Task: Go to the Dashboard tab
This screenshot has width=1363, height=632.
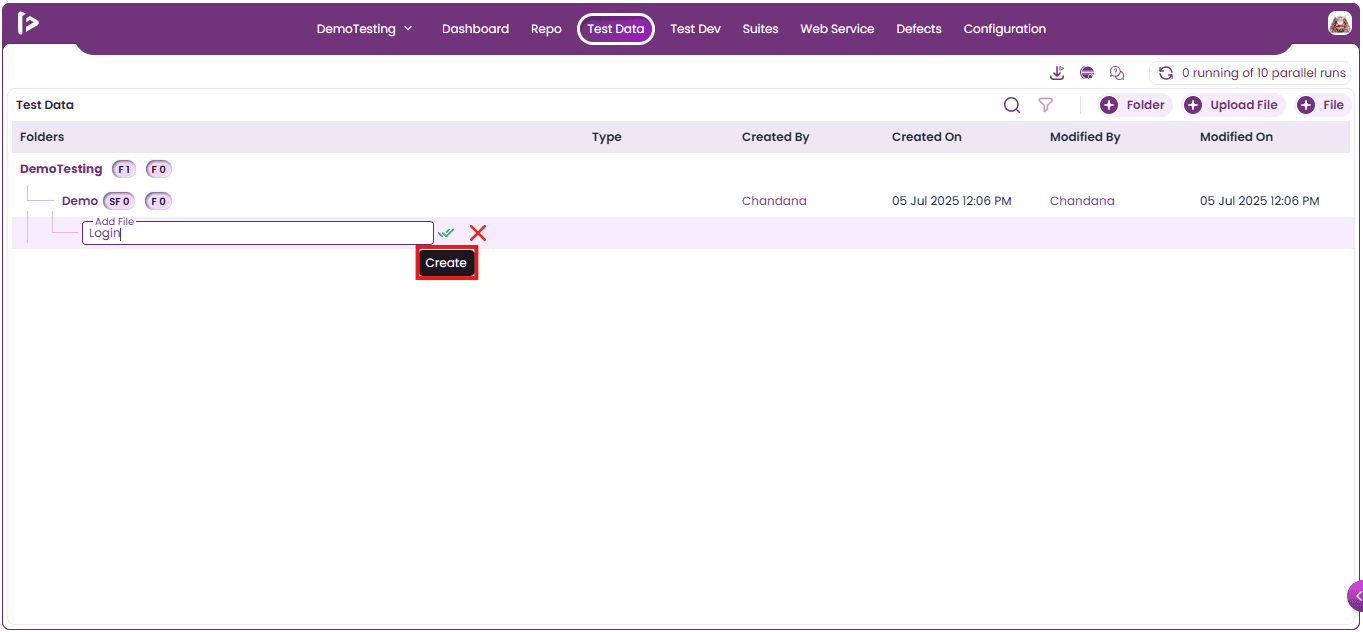Action: [x=475, y=29]
